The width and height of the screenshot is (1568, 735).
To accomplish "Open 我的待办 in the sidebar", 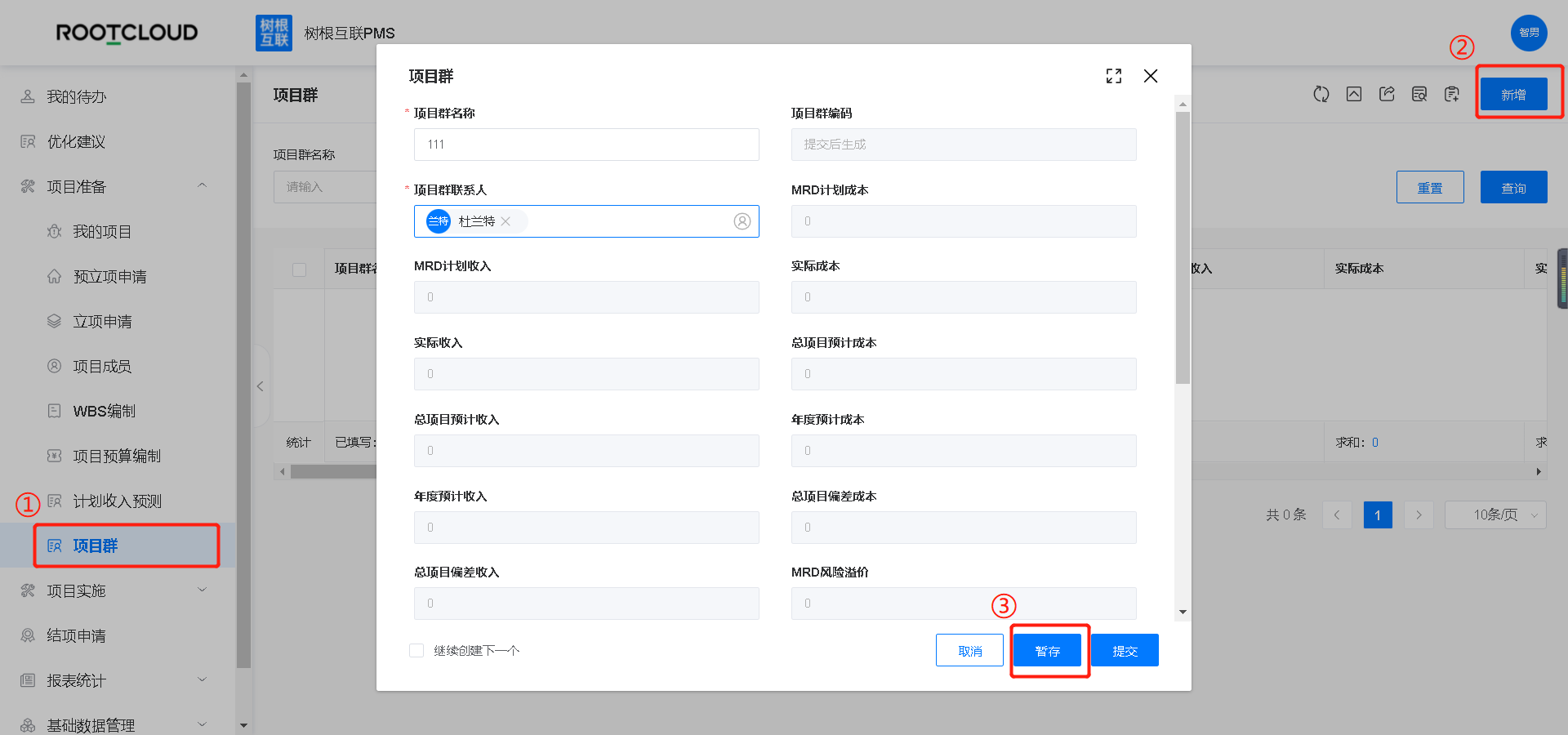I will click(x=76, y=96).
